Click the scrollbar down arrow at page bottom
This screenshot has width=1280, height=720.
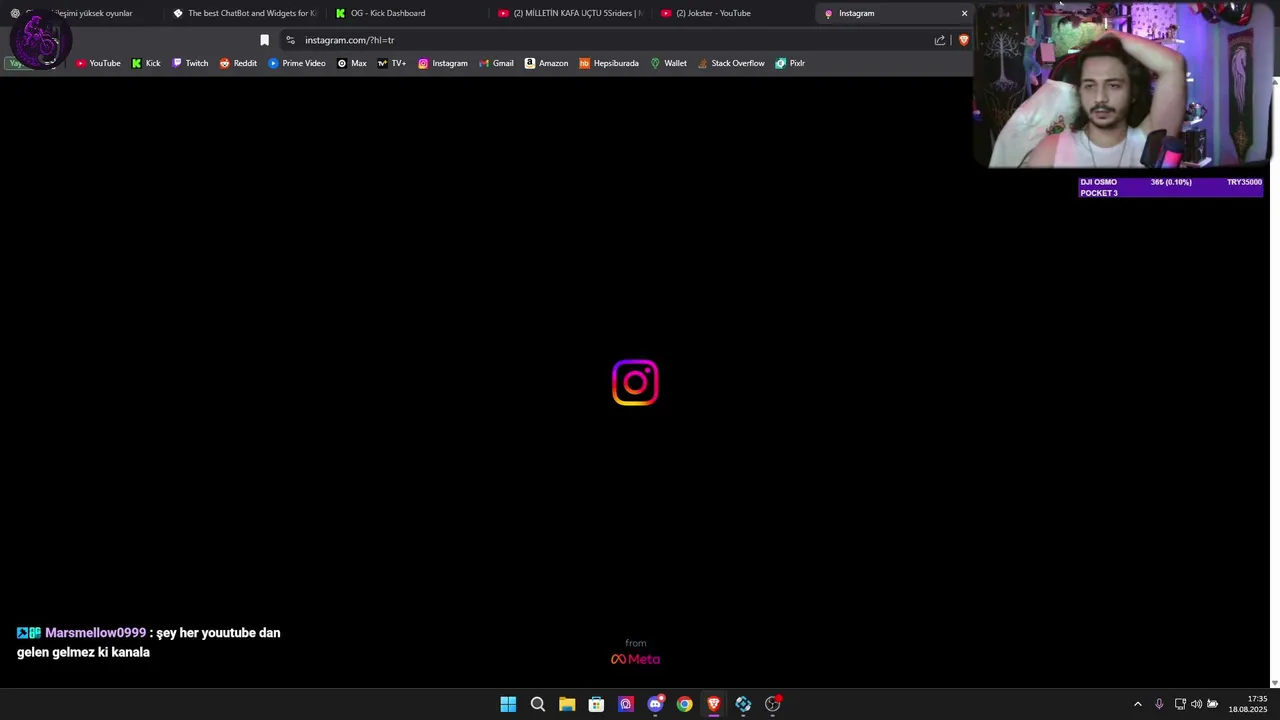click(1274, 683)
